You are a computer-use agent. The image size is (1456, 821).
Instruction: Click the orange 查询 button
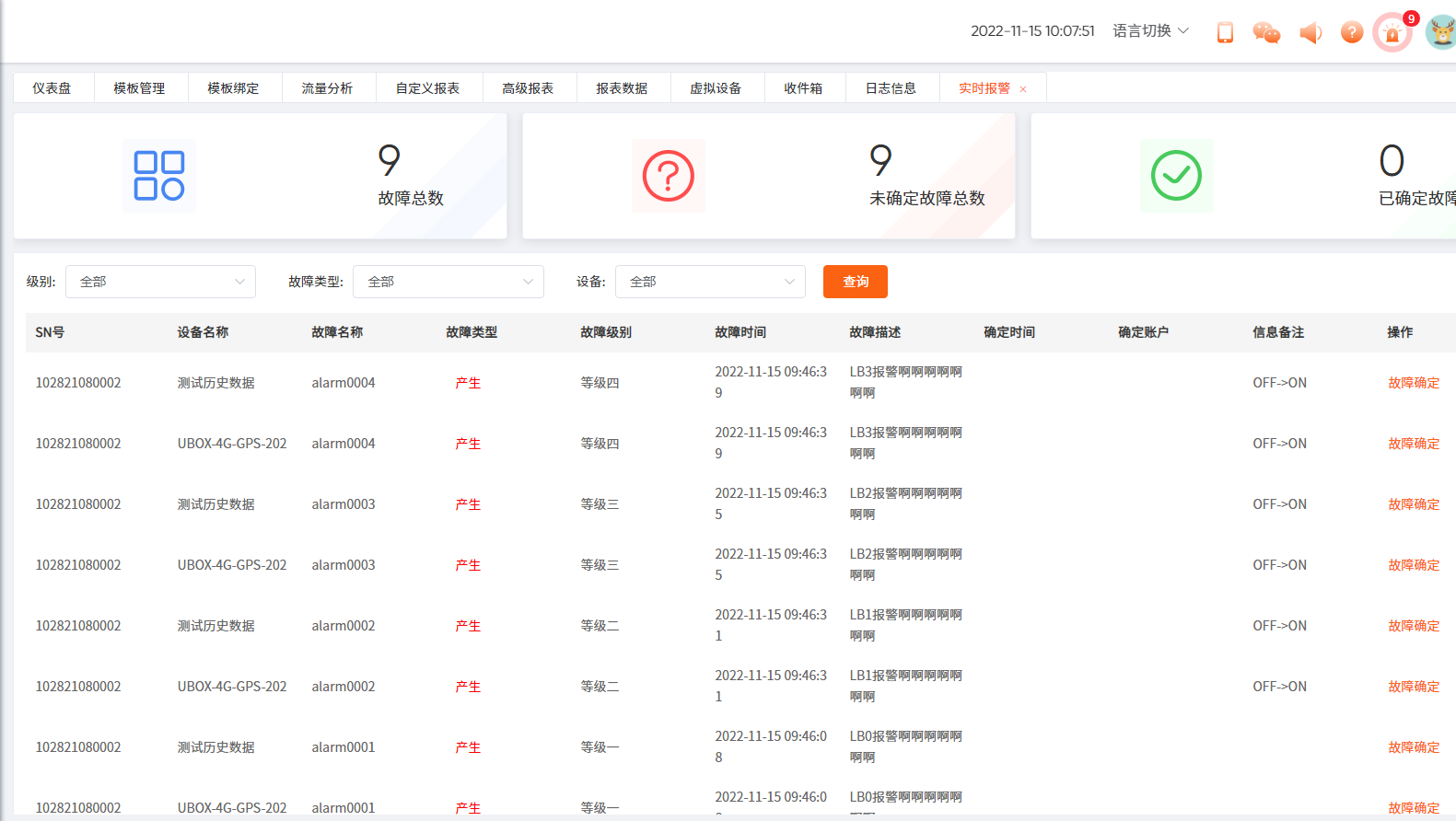[855, 282]
